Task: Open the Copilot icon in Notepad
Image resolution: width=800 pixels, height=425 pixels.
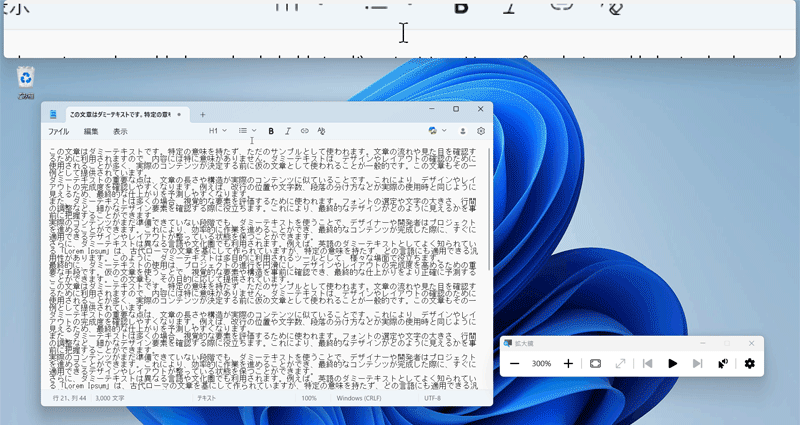Action: click(433, 131)
